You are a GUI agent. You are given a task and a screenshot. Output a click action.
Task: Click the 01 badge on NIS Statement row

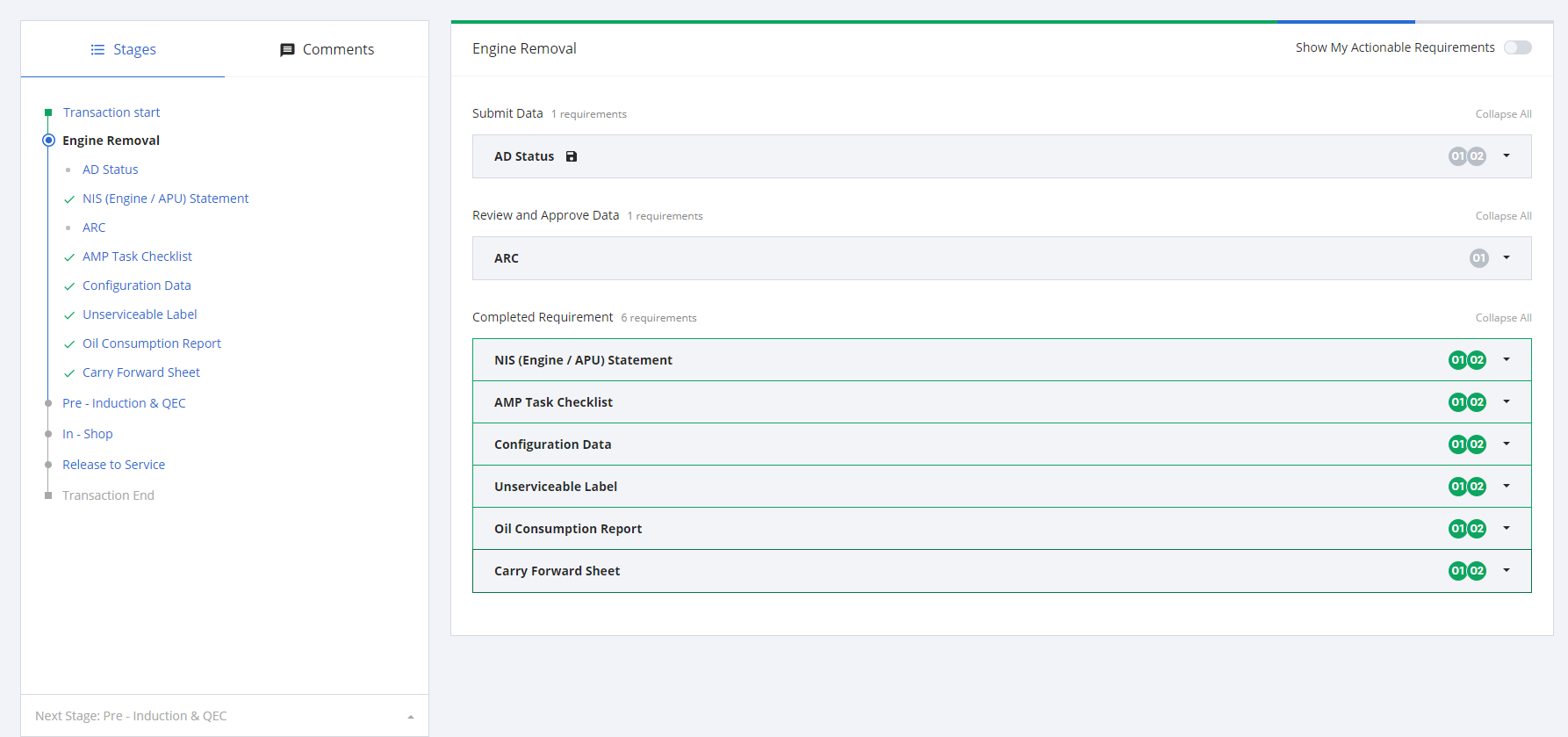(1457, 360)
